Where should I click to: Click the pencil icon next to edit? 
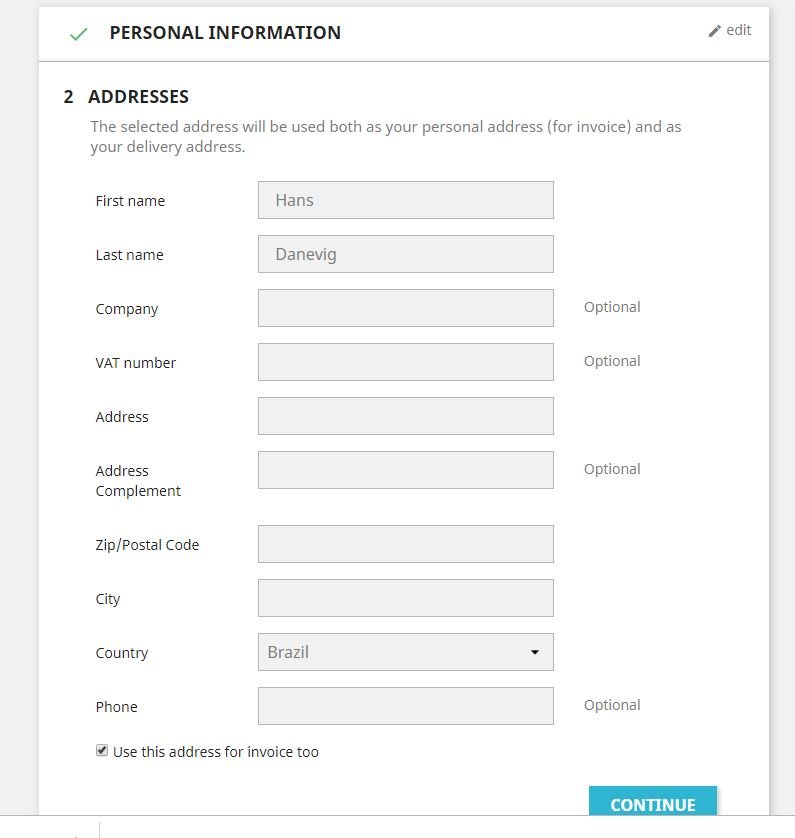714,31
